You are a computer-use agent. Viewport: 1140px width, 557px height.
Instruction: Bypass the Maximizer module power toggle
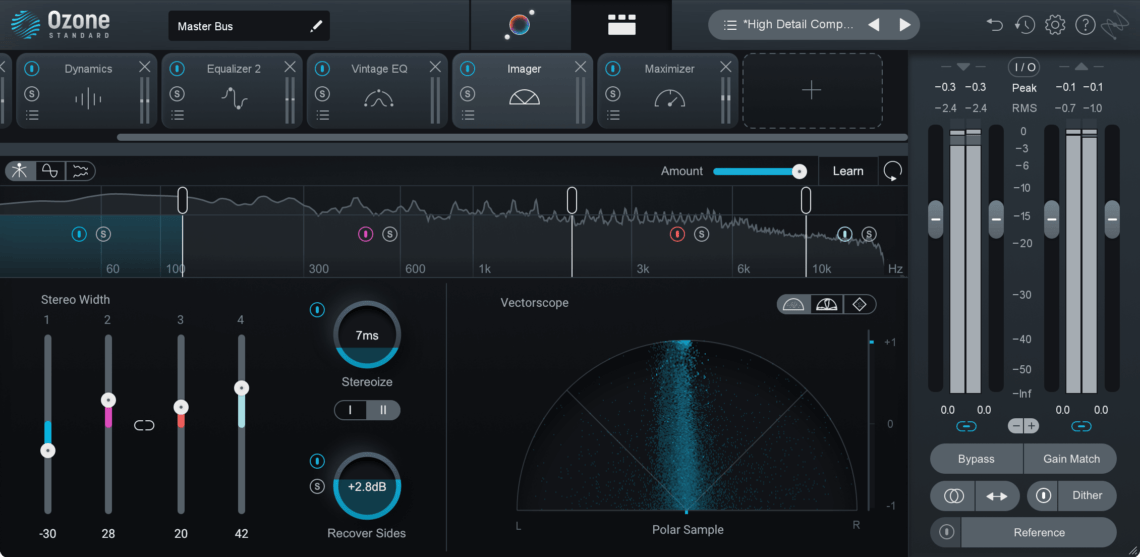(x=613, y=68)
